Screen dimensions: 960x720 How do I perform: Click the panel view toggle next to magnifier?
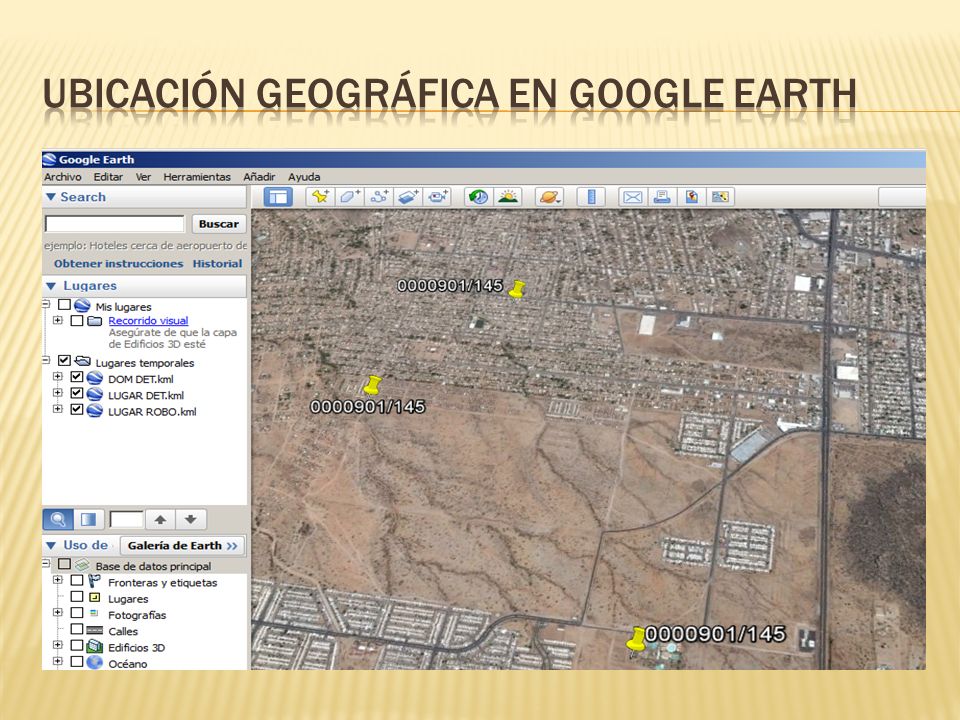88,520
